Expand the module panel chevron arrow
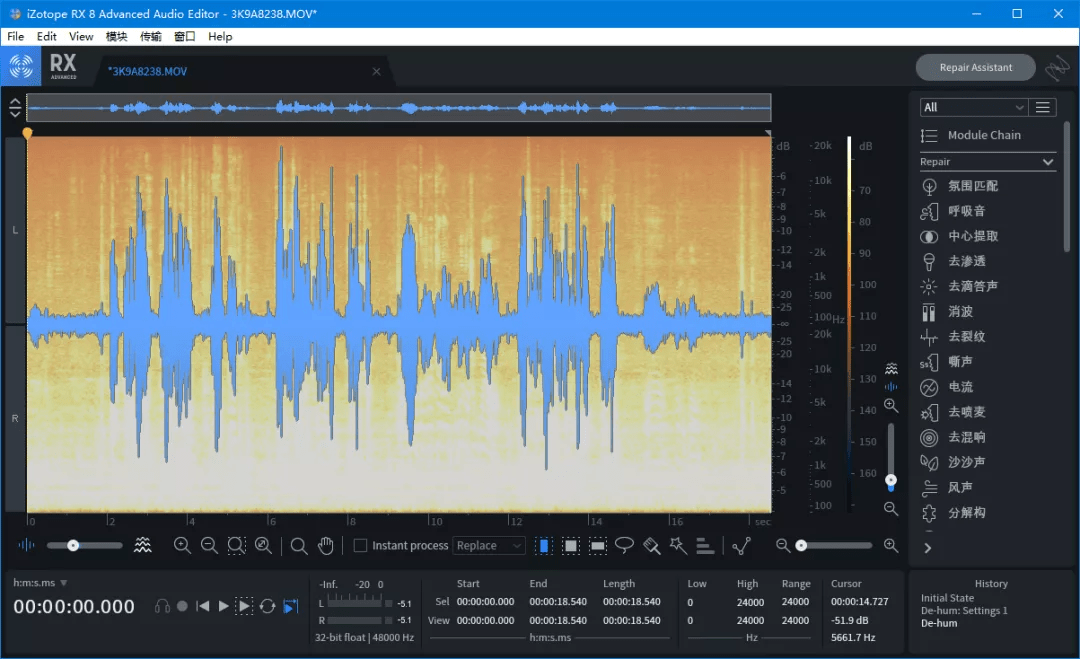 [x=928, y=548]
